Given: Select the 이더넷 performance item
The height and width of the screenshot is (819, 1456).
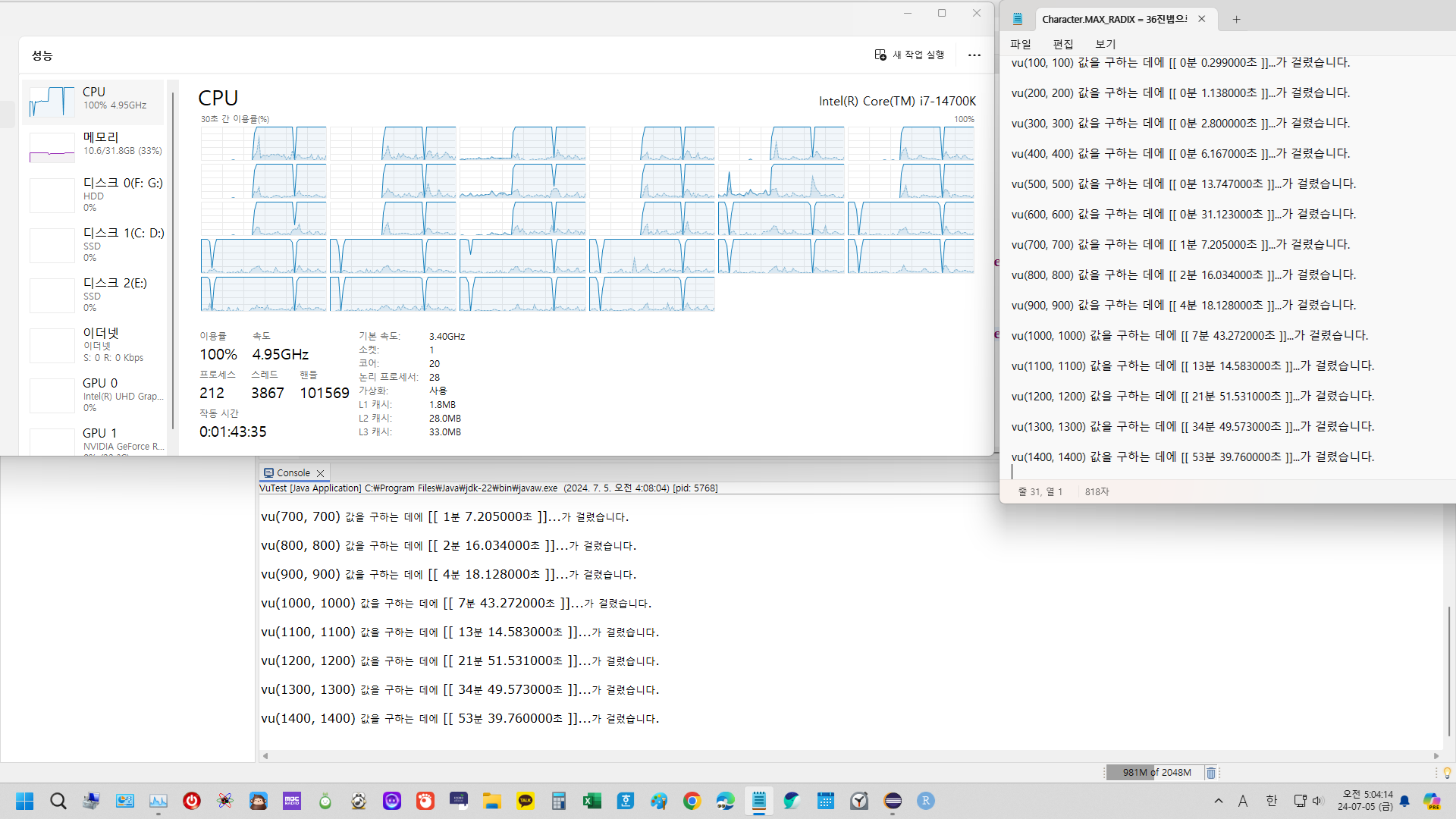Looking at the screenshot, I should (x=95, y=344).
